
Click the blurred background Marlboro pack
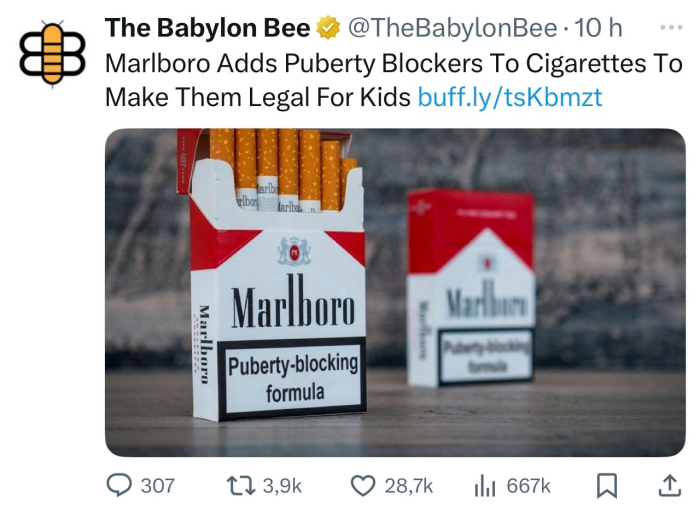point(471,288)
